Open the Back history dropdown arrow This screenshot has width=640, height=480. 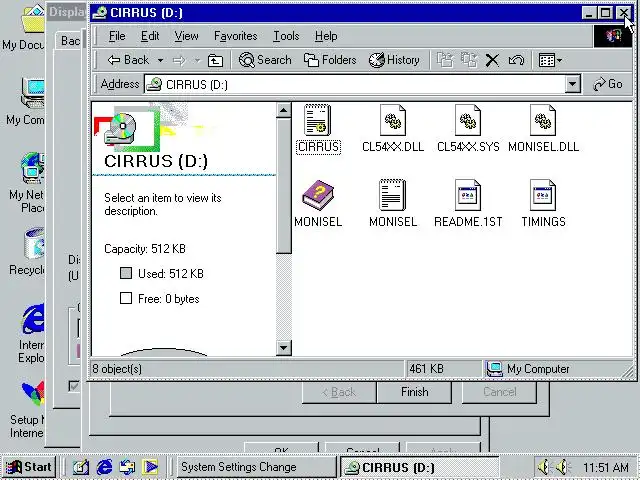(160, 61)
